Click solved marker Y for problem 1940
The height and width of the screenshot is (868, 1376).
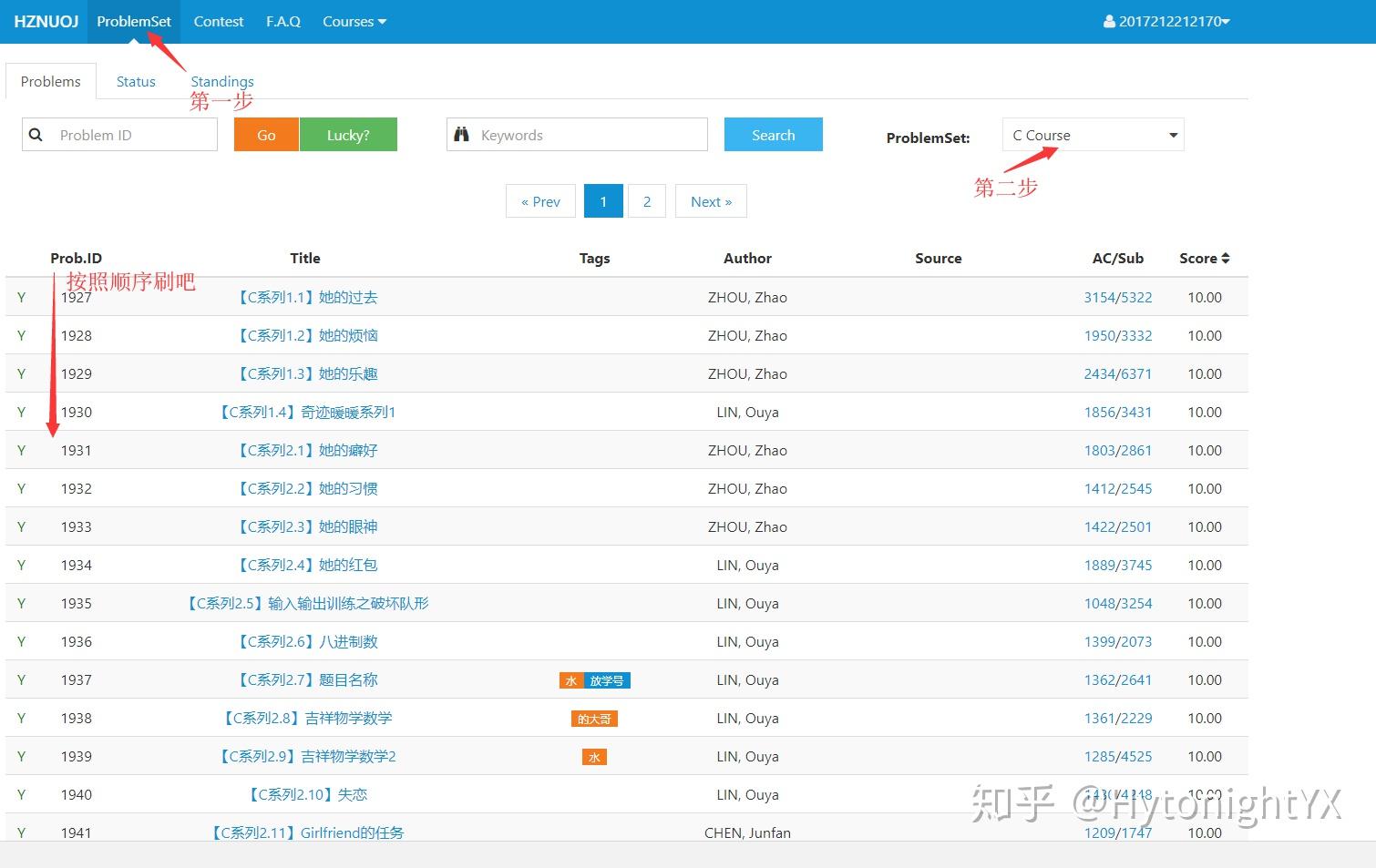[22, 795]
